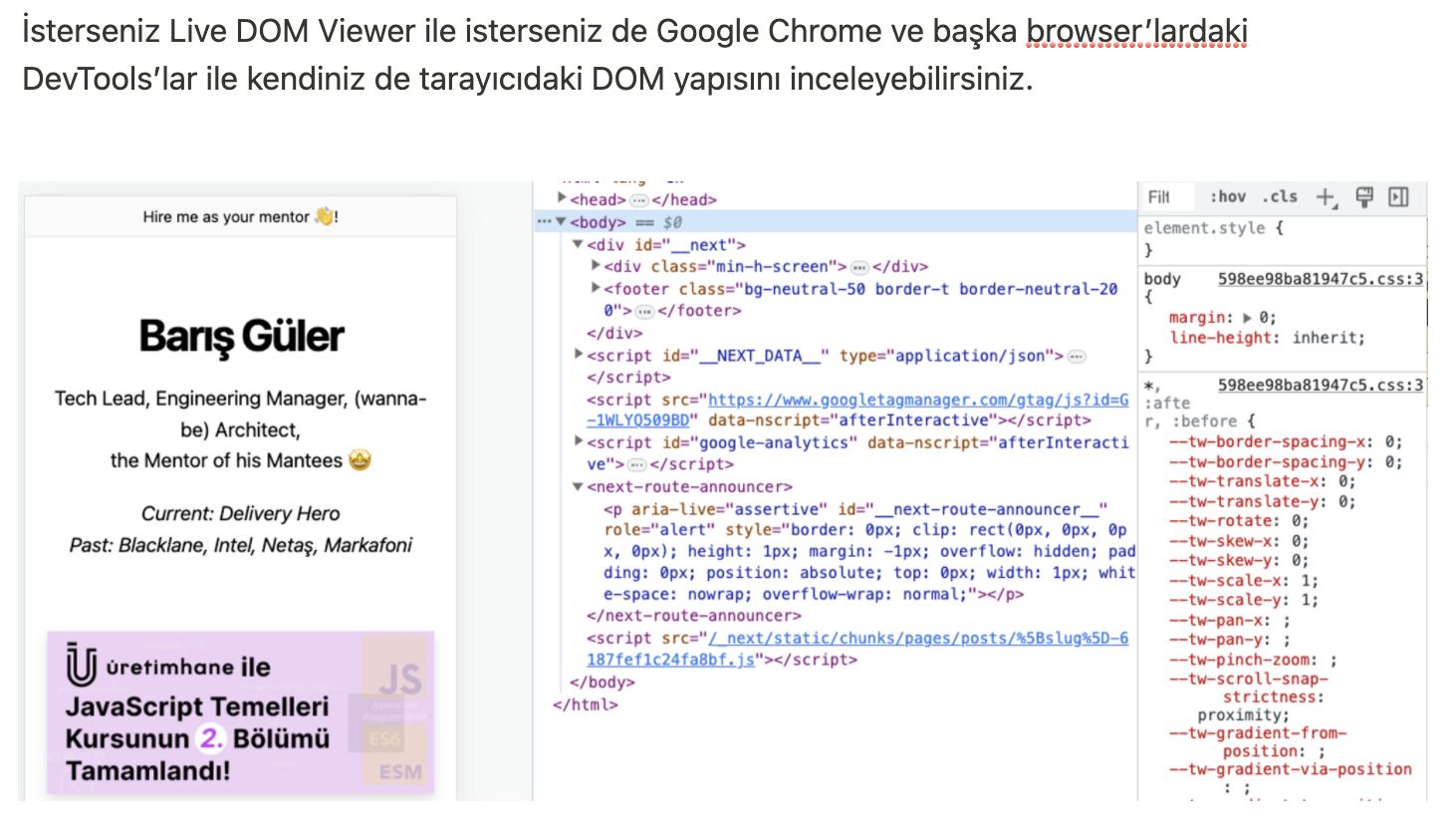The width and height of the screenshot is (1456, 825).
Task: Open the googletagmanager gtag script link
Action: [857, 410]
